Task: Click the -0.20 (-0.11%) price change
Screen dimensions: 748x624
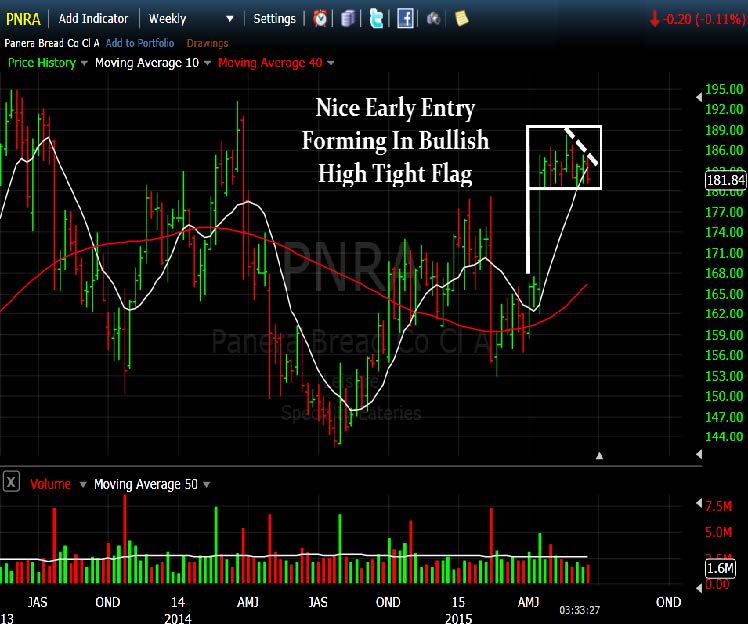Action: [x=697, y=19]
